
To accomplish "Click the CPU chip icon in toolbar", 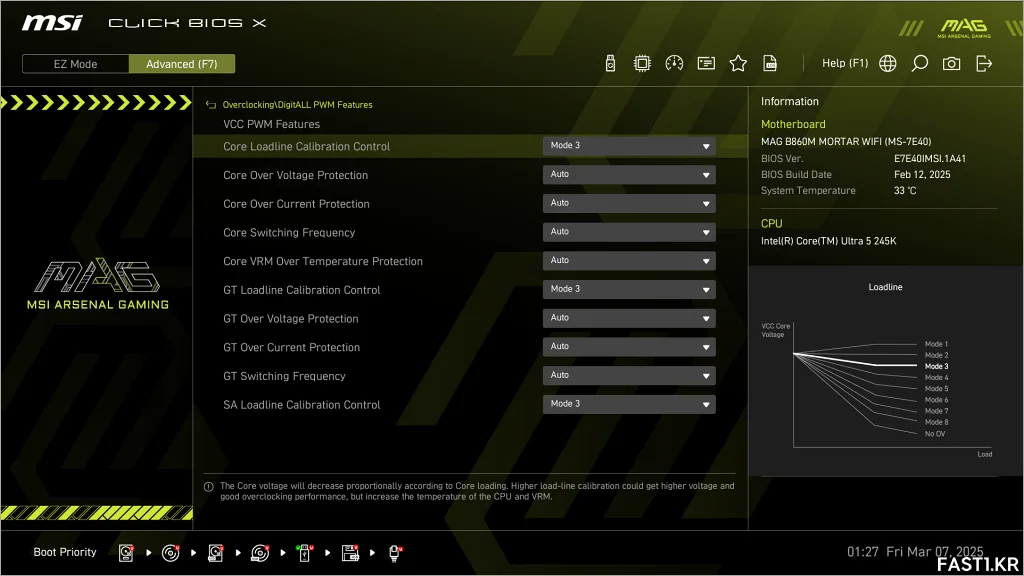I will (642, 63).
